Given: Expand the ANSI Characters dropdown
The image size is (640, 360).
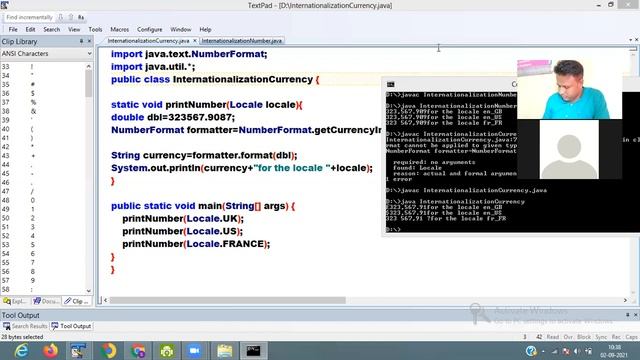Looking at the screenshot, I should point(89,53).
